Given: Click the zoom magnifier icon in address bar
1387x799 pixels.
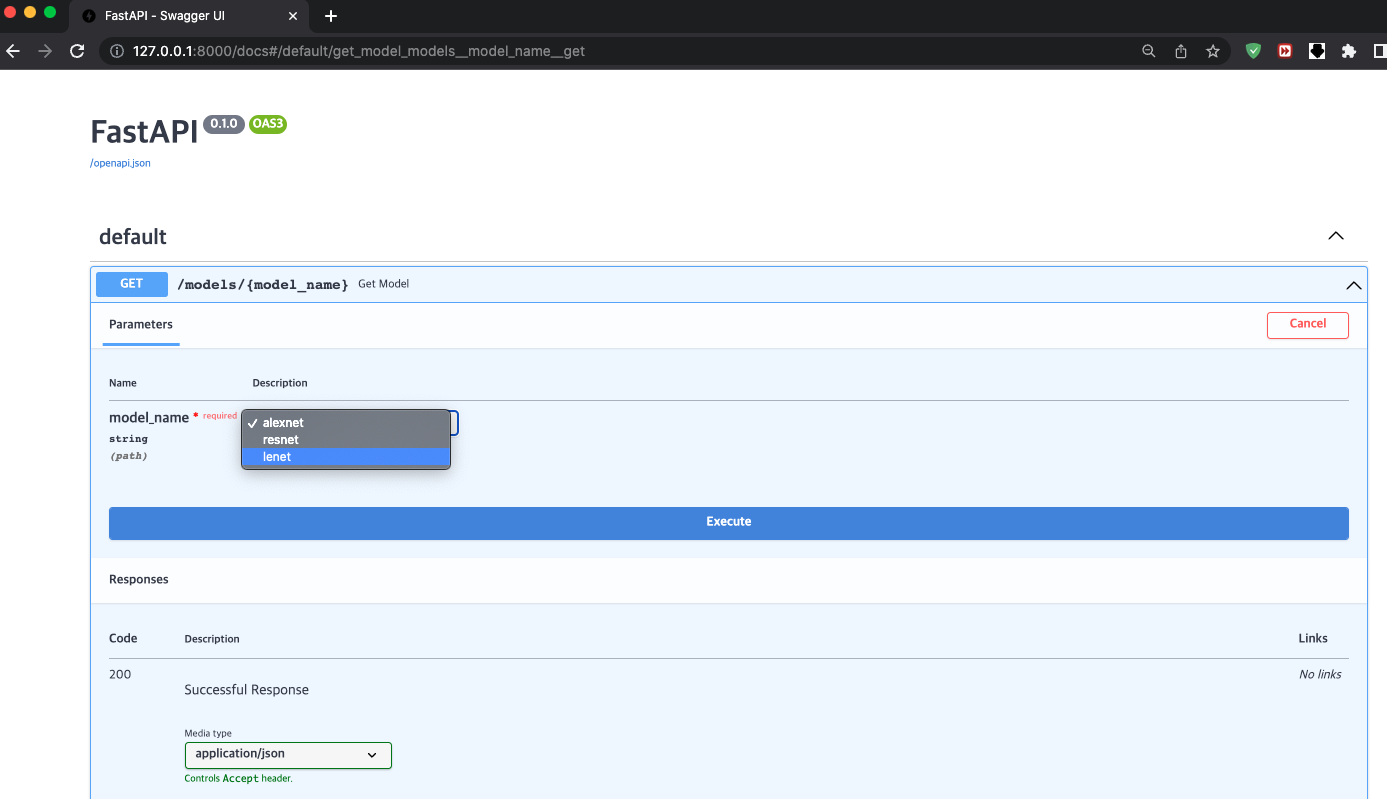Looking at the screenshot, I should coord(1149,51).
